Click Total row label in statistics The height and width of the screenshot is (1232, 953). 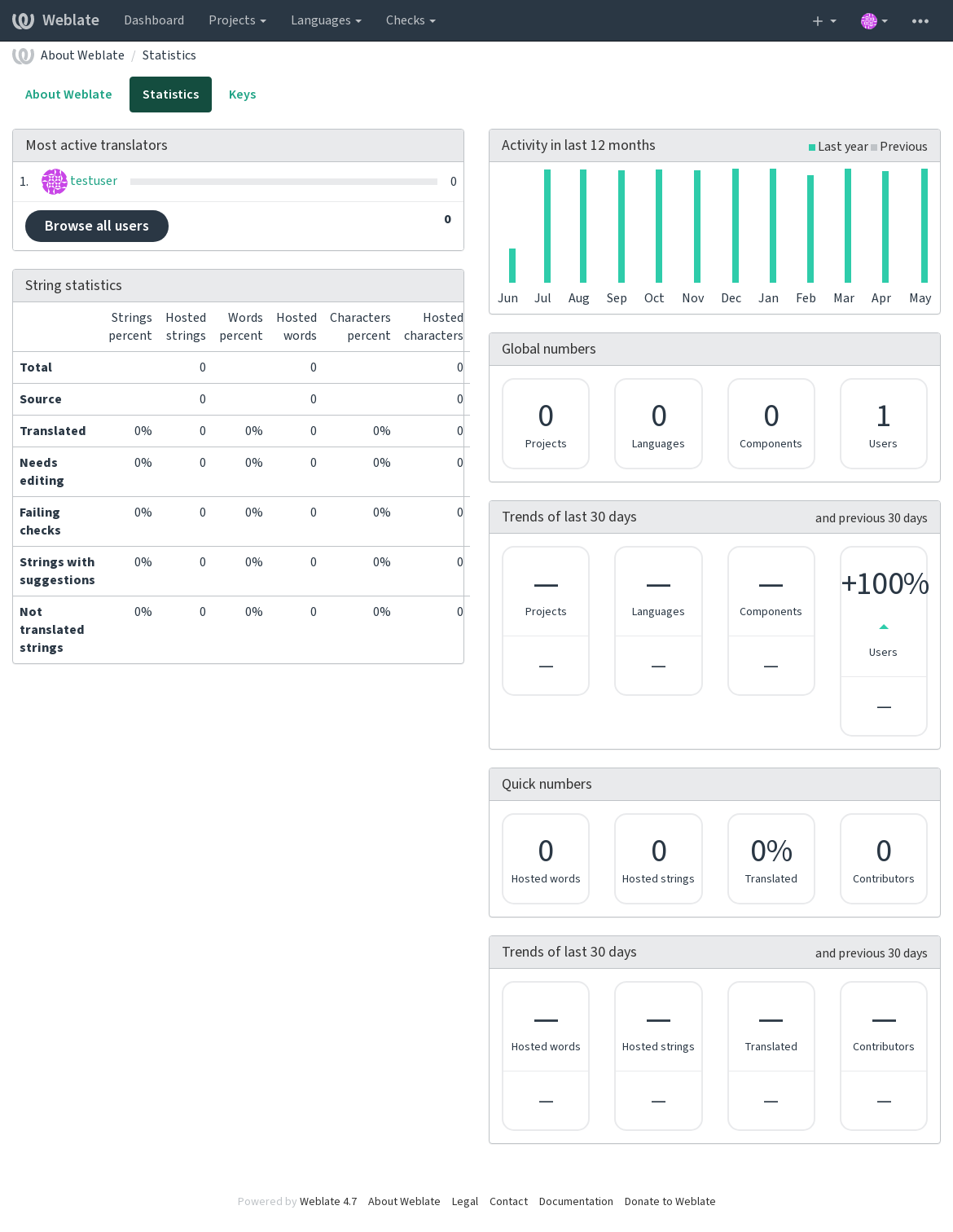pos(36,367)
